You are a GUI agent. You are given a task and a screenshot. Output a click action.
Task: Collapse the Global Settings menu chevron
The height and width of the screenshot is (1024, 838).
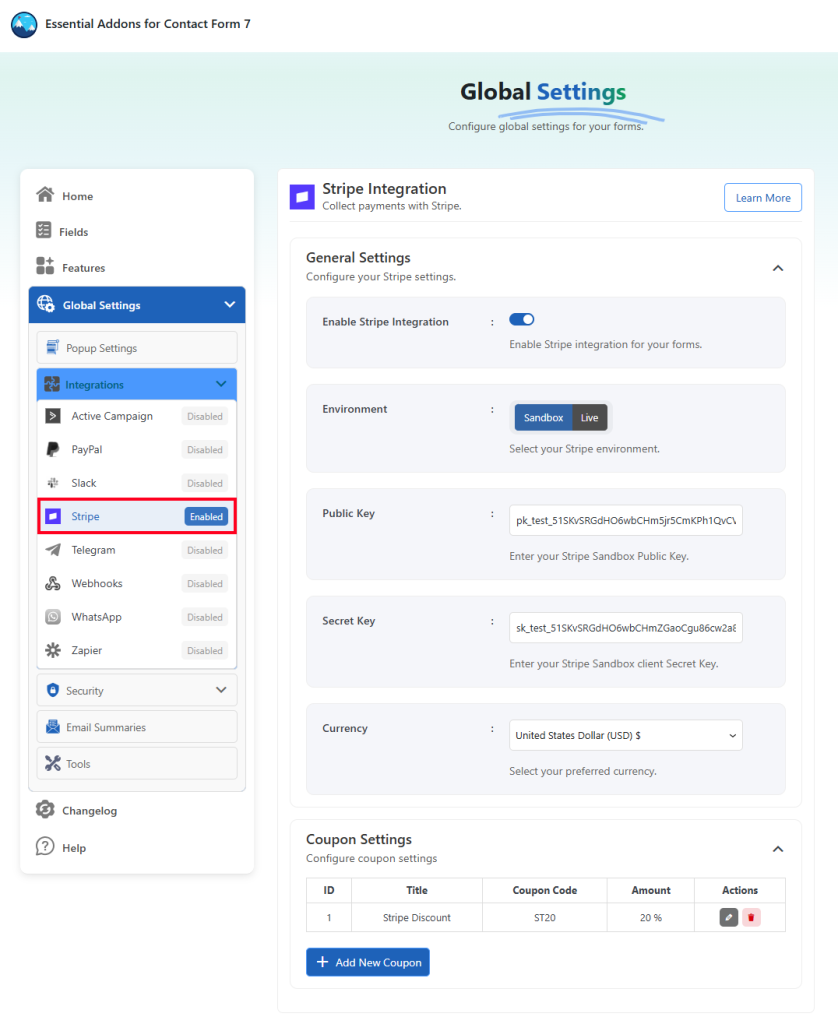coord(230,304)
